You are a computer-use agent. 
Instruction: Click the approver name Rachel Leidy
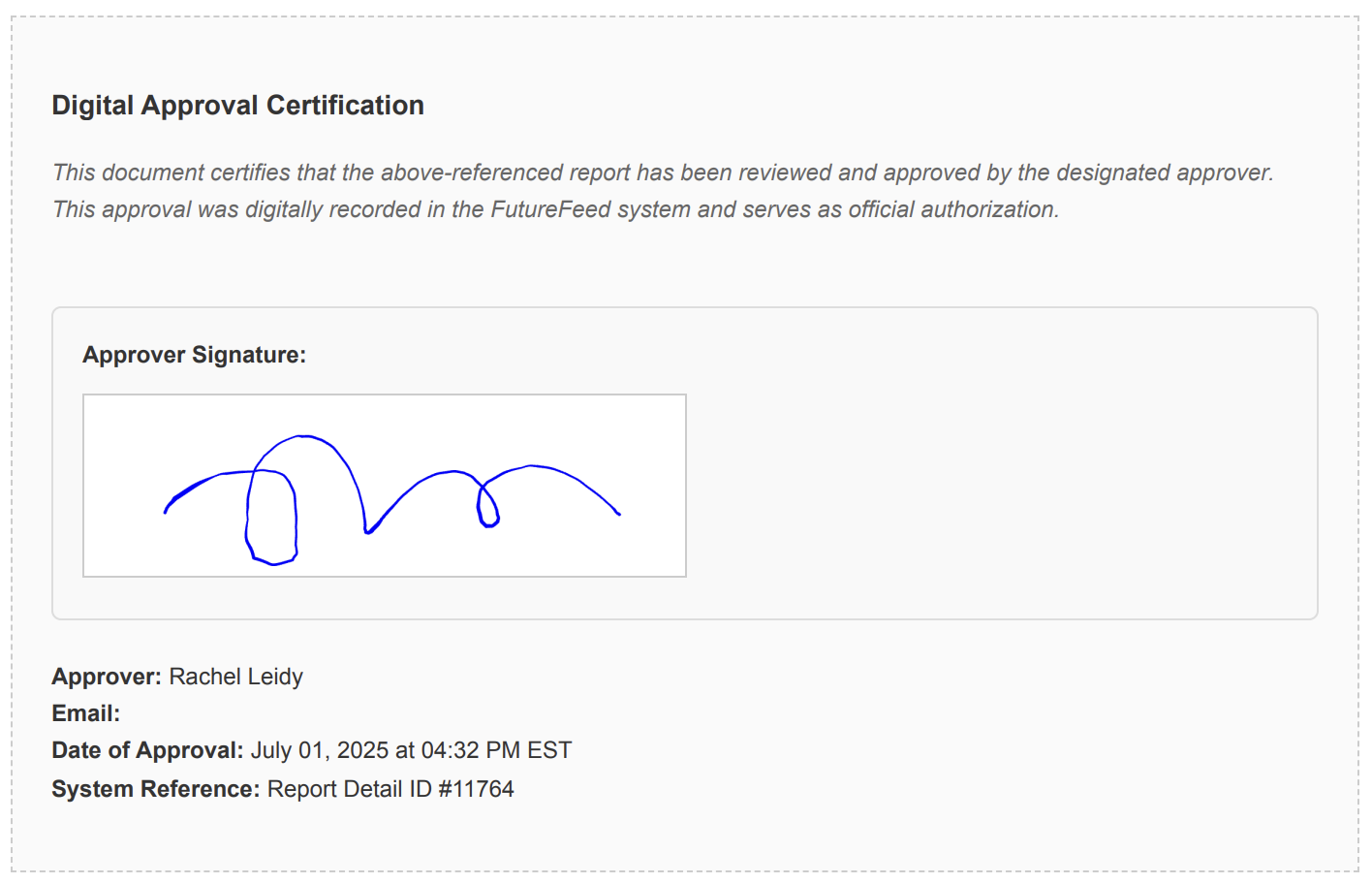click(235, 677)
